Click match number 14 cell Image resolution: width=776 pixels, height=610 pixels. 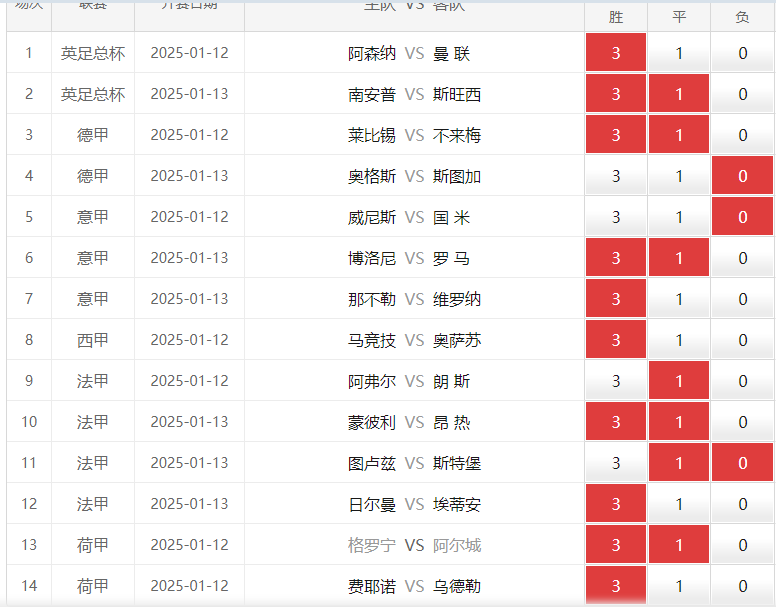tap(29, 586)
